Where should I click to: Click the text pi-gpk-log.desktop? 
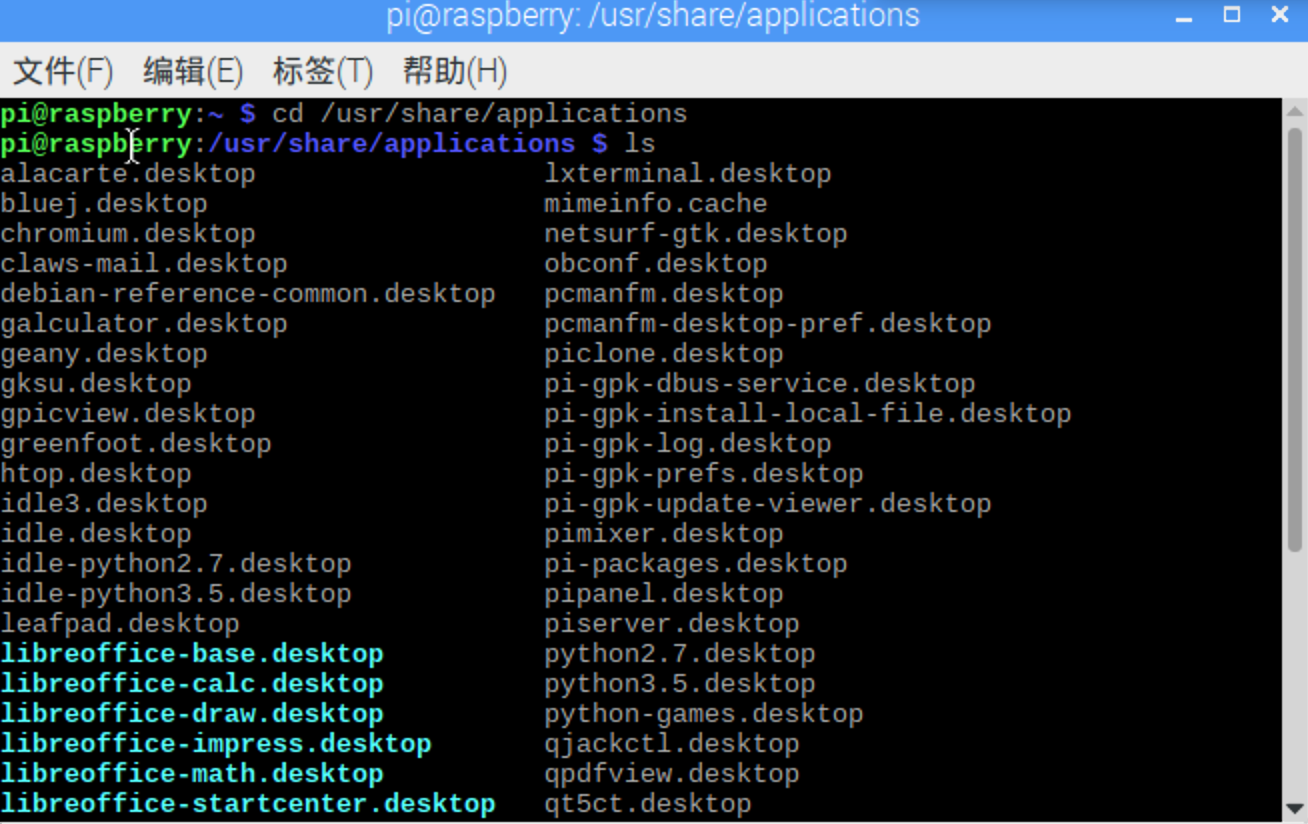[x=688, y=444]
